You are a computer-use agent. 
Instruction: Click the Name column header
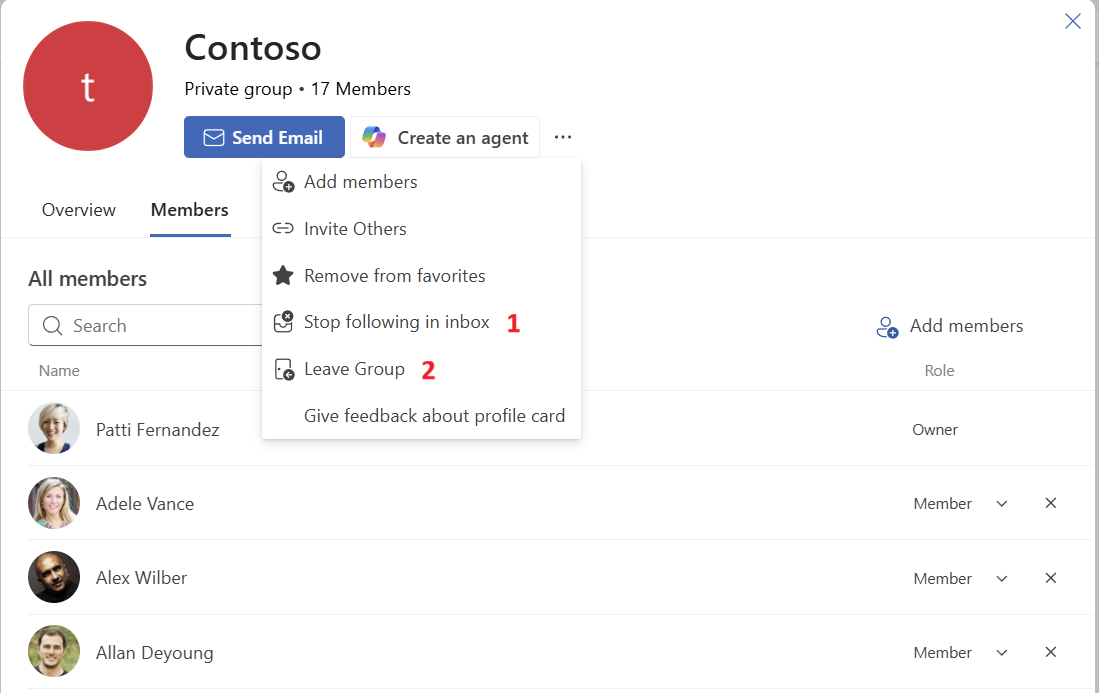tap(59, 371)
